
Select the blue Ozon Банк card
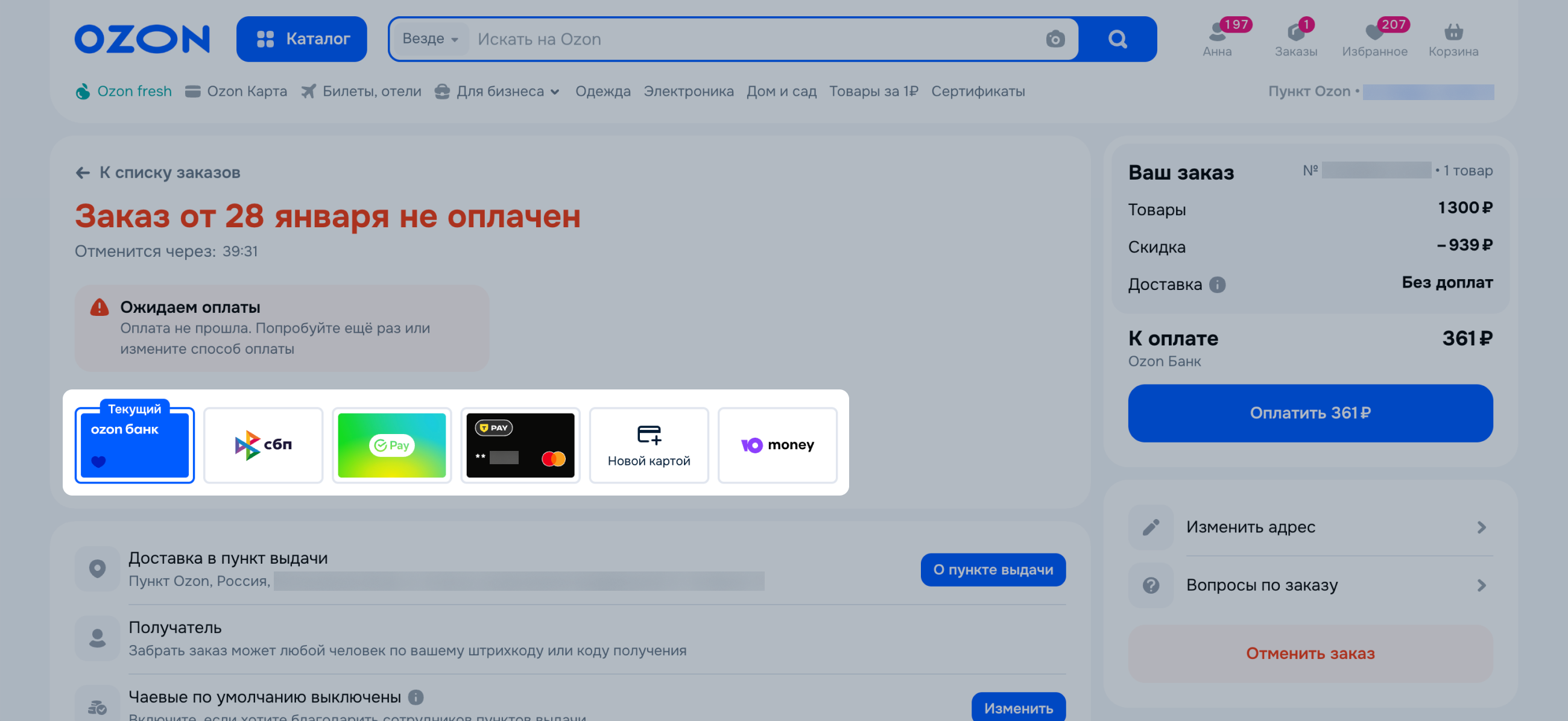[x=134, y=447]
